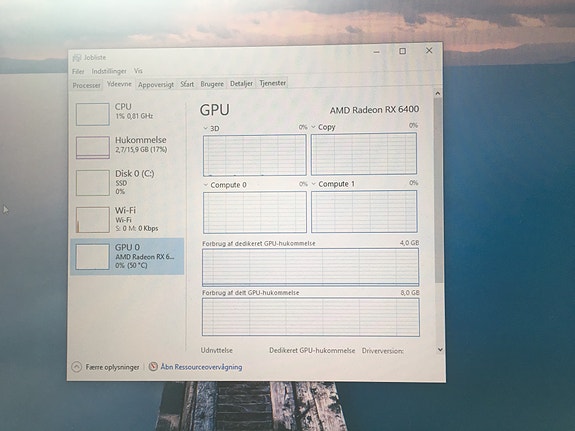Click the scrollbar down arrow

pyautogui.click(x=440, y=350)
